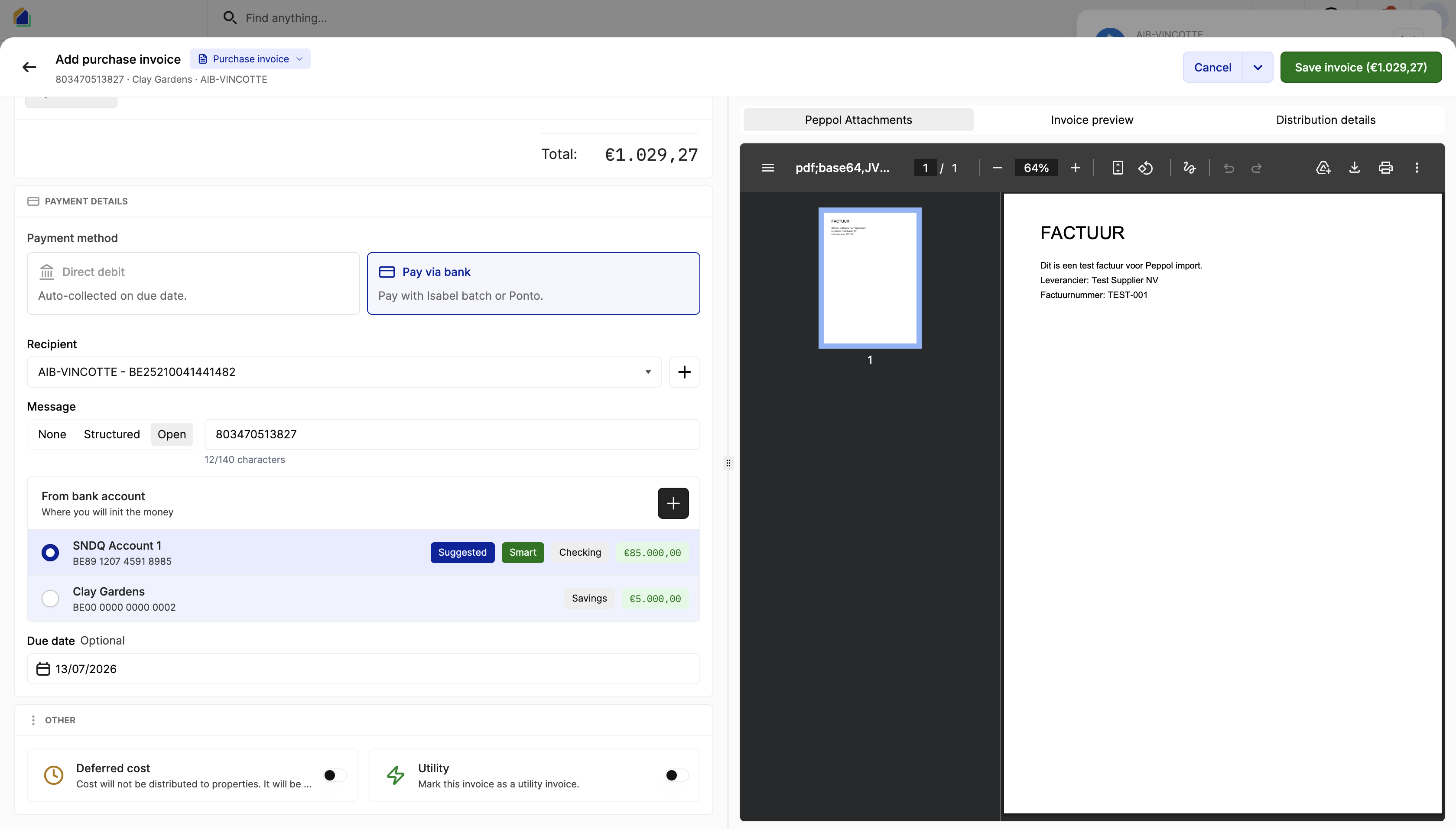This screenshot has width=1456, height=829.
Task: Click the Deferred cost clock icon
Action: pyautogui.click(x=54, y=775)
